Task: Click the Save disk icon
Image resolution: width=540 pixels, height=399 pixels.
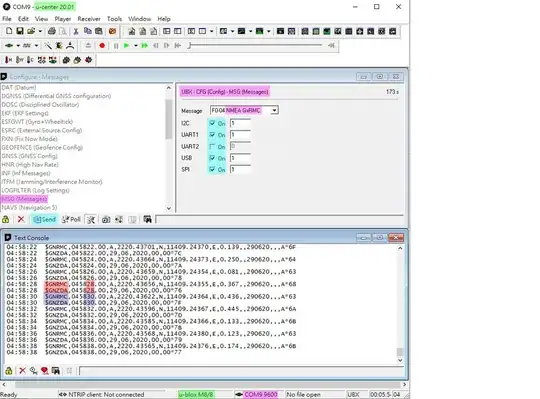Action: (20, 31)
